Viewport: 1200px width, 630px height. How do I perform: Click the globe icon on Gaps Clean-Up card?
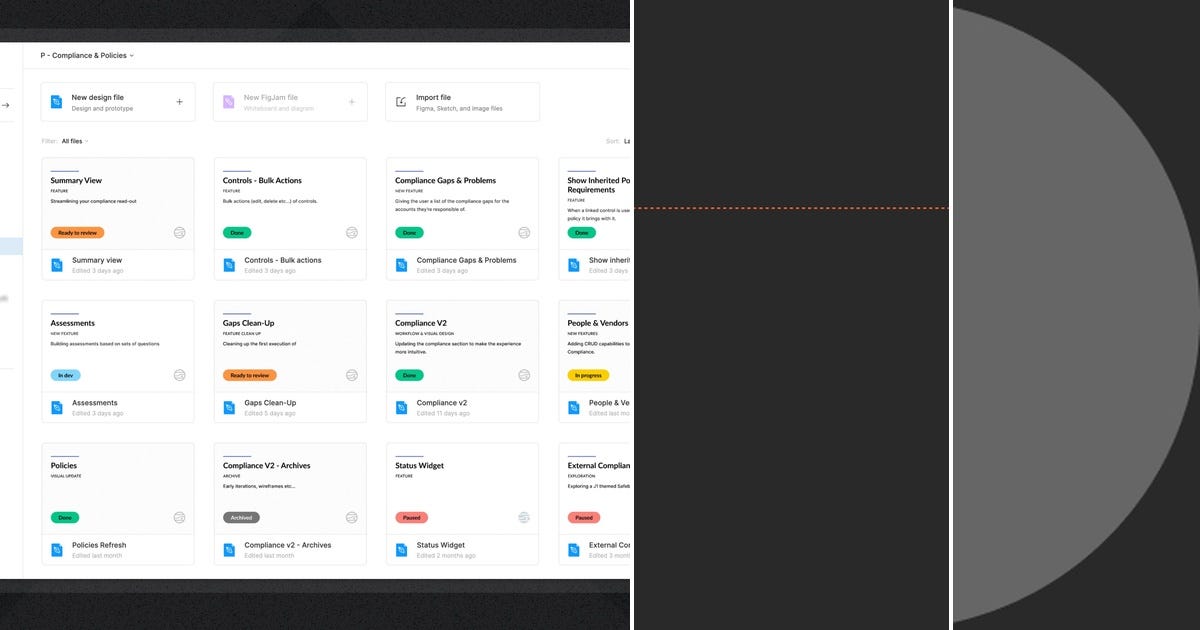click(351, 375)
